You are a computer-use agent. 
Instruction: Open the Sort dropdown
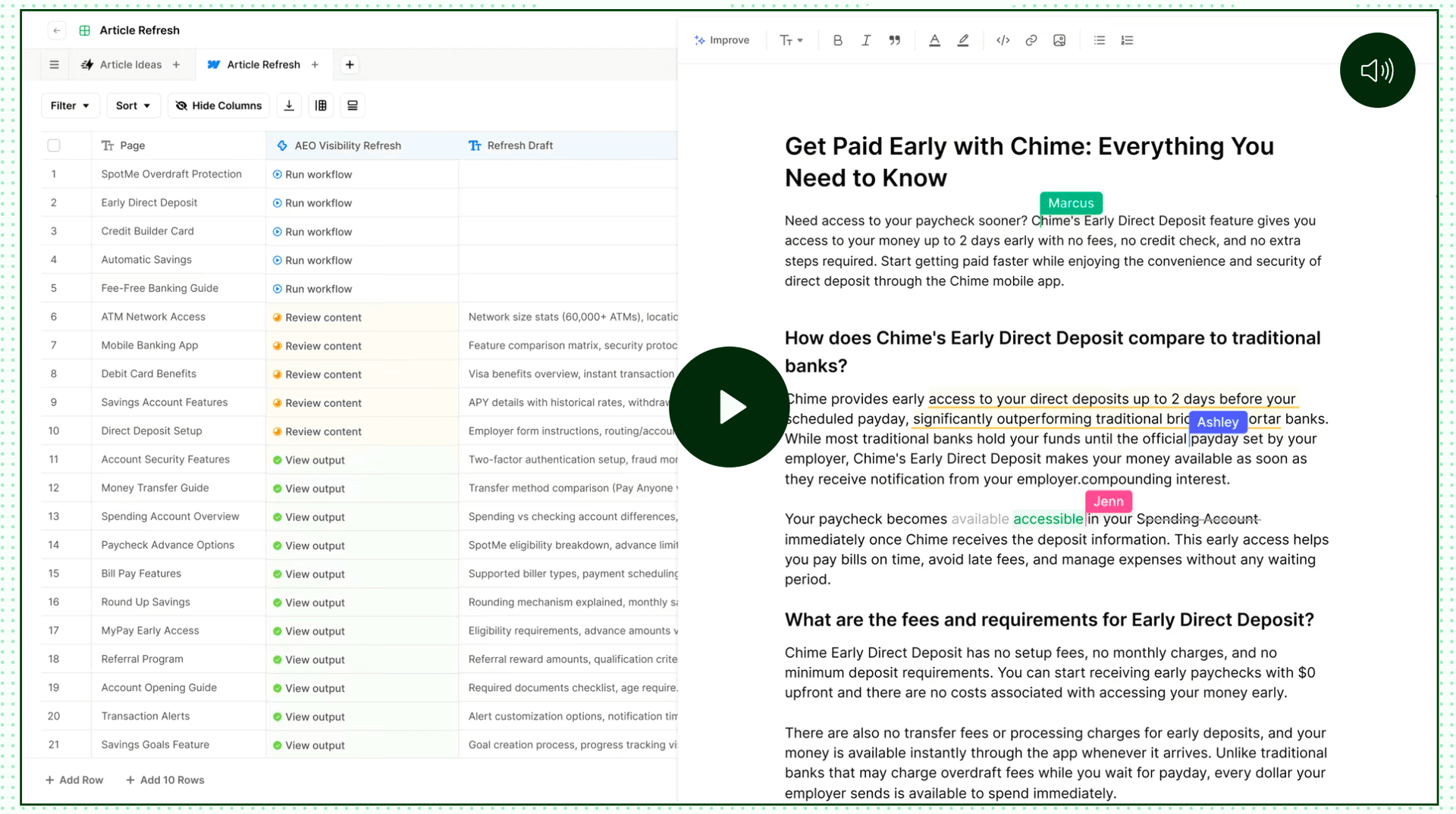(133, 105)
